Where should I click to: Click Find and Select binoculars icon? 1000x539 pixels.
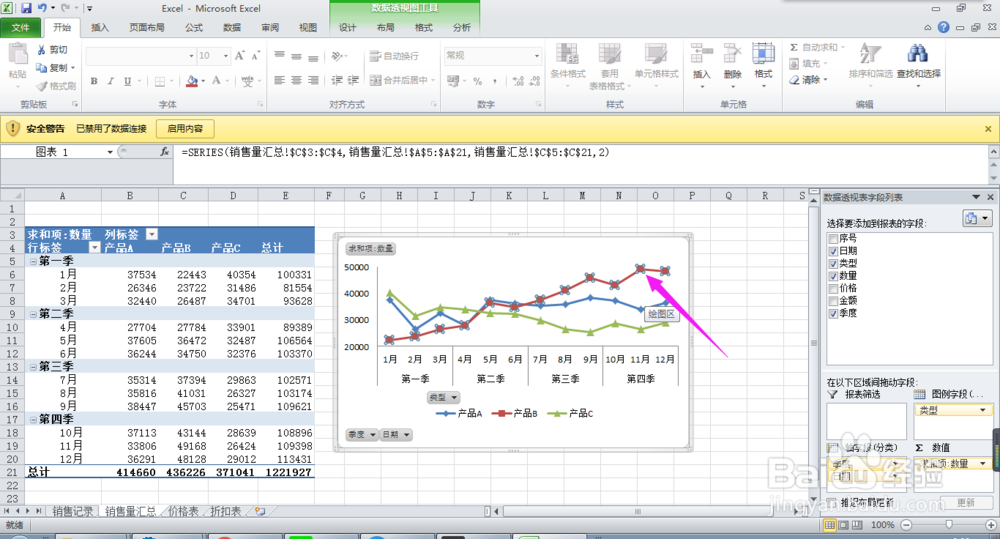click(917, 54)
